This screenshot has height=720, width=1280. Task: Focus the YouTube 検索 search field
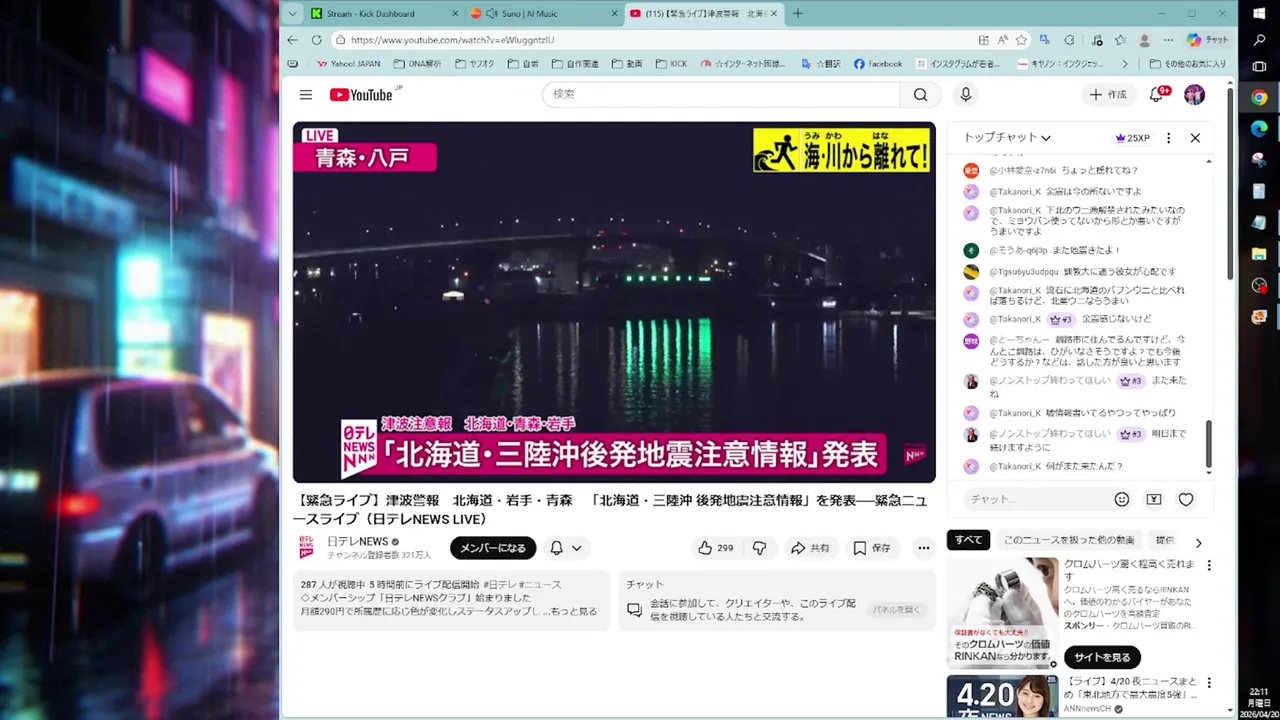721,95
